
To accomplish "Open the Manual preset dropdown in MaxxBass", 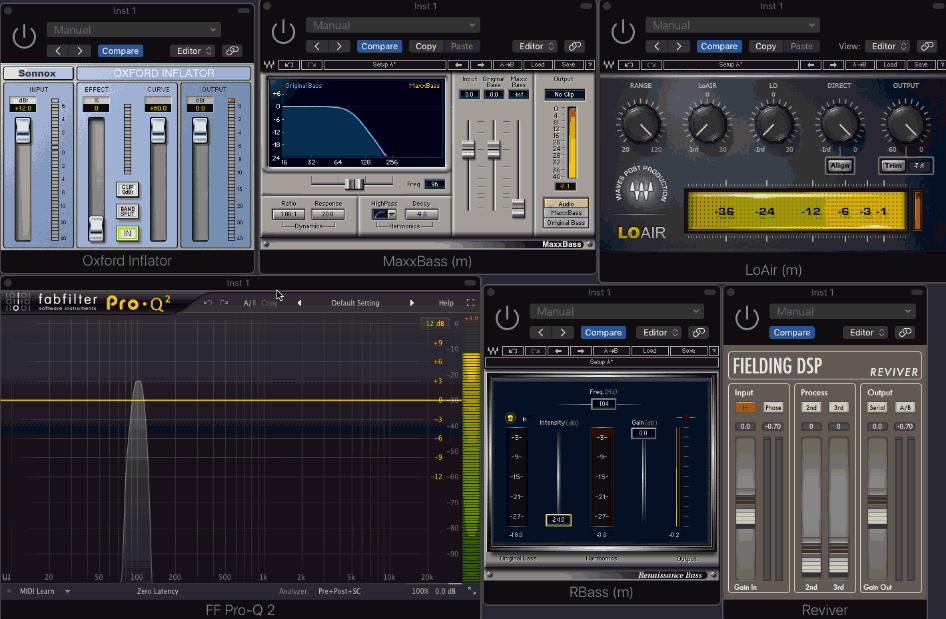I will click(393, 25).
